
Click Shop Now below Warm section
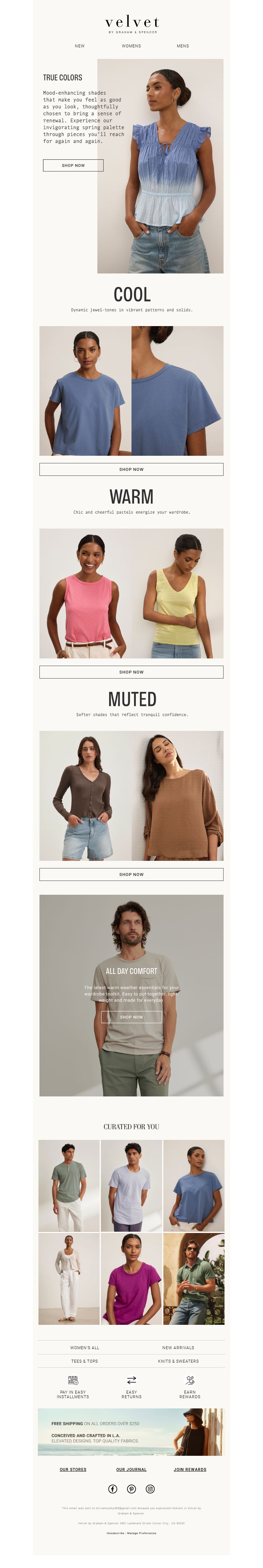[131, 672]
